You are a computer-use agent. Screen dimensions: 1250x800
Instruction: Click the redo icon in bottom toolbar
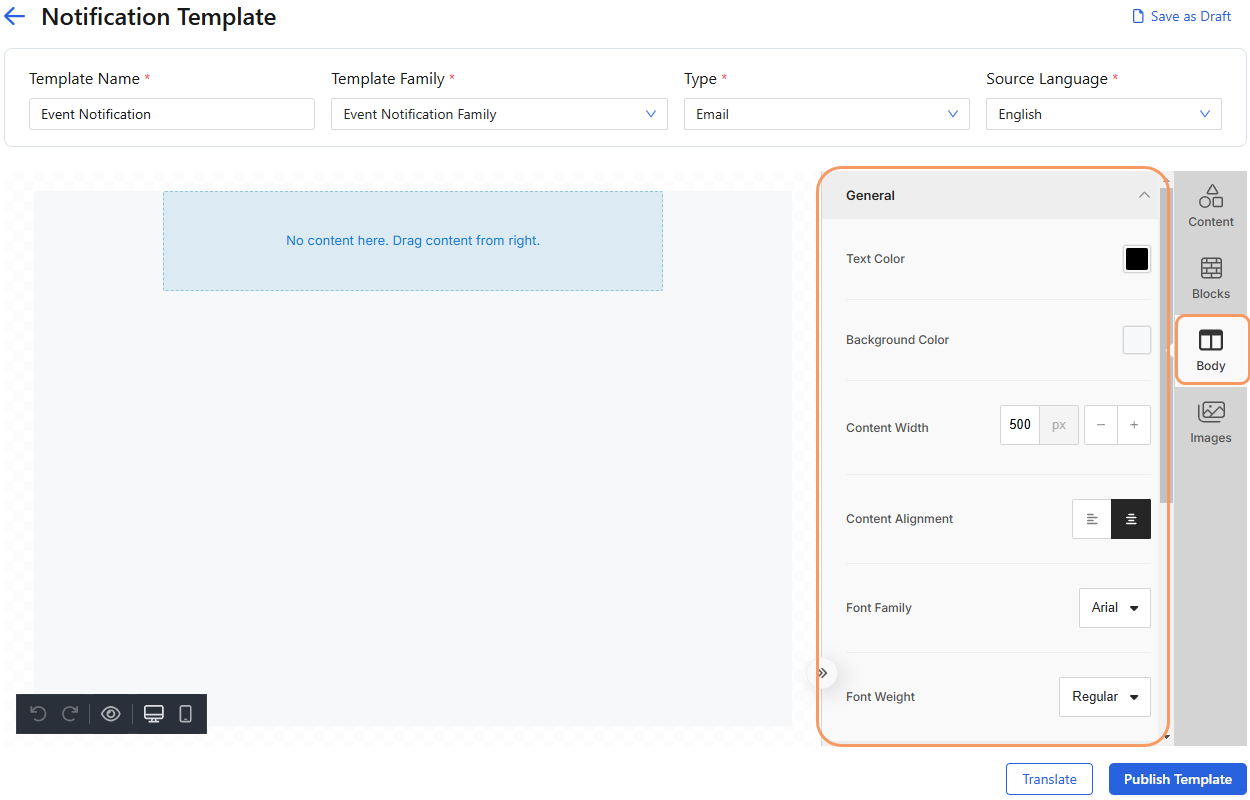(70, 714)
